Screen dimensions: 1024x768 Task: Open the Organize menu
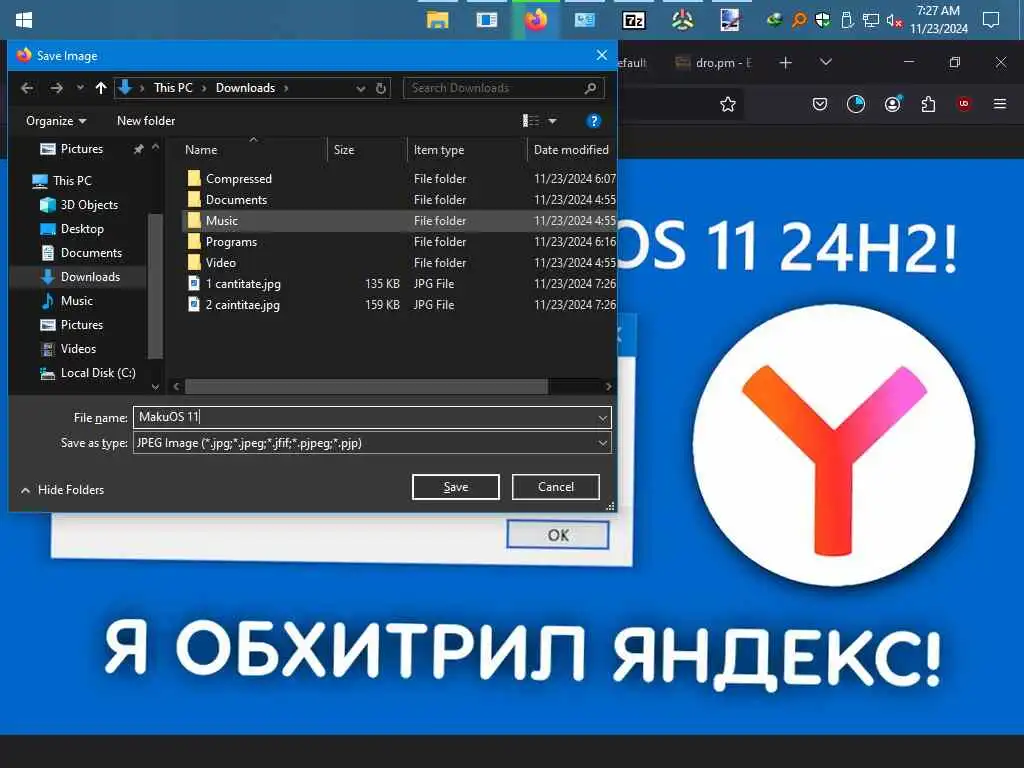coord(56,121)
